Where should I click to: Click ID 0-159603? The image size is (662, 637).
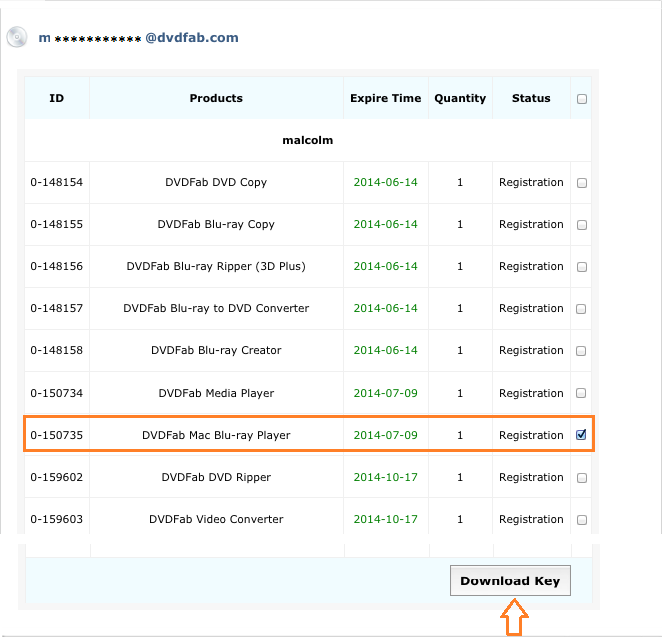click(x=57, y=519)
